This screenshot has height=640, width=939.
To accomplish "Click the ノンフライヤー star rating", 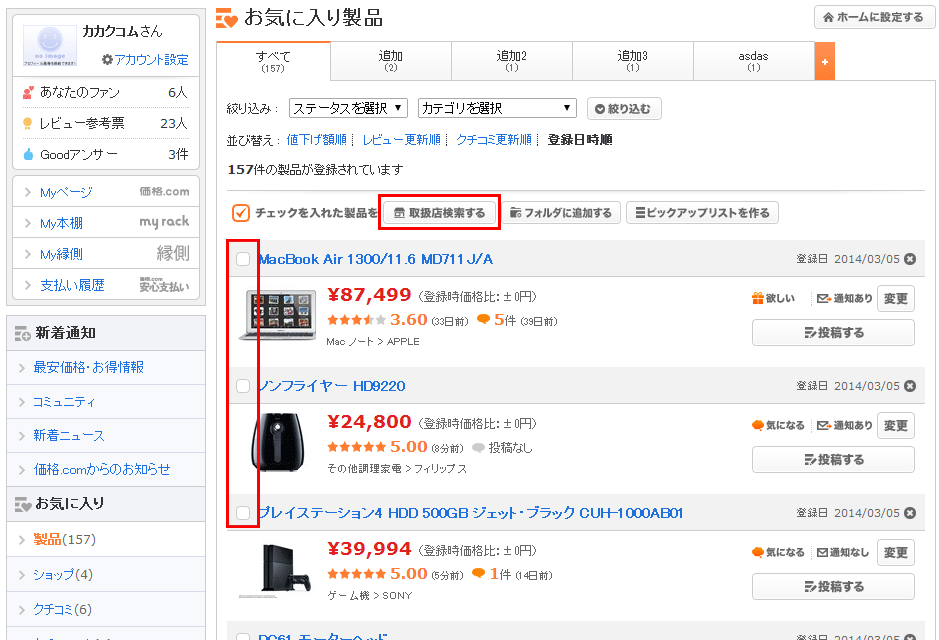I will click(356, 447).
